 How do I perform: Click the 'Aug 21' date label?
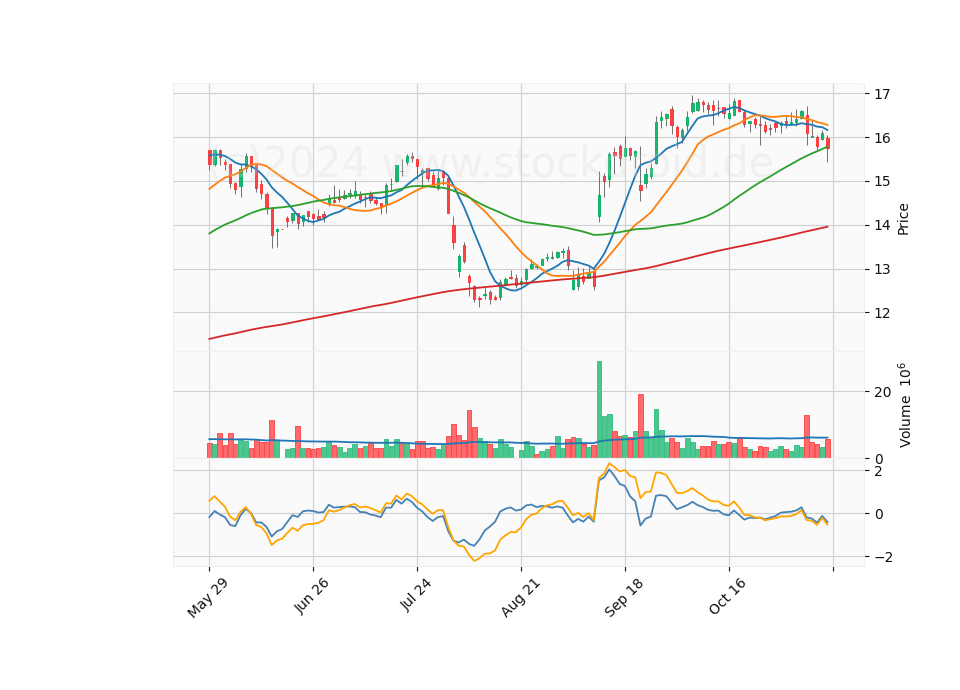(520, 597)
